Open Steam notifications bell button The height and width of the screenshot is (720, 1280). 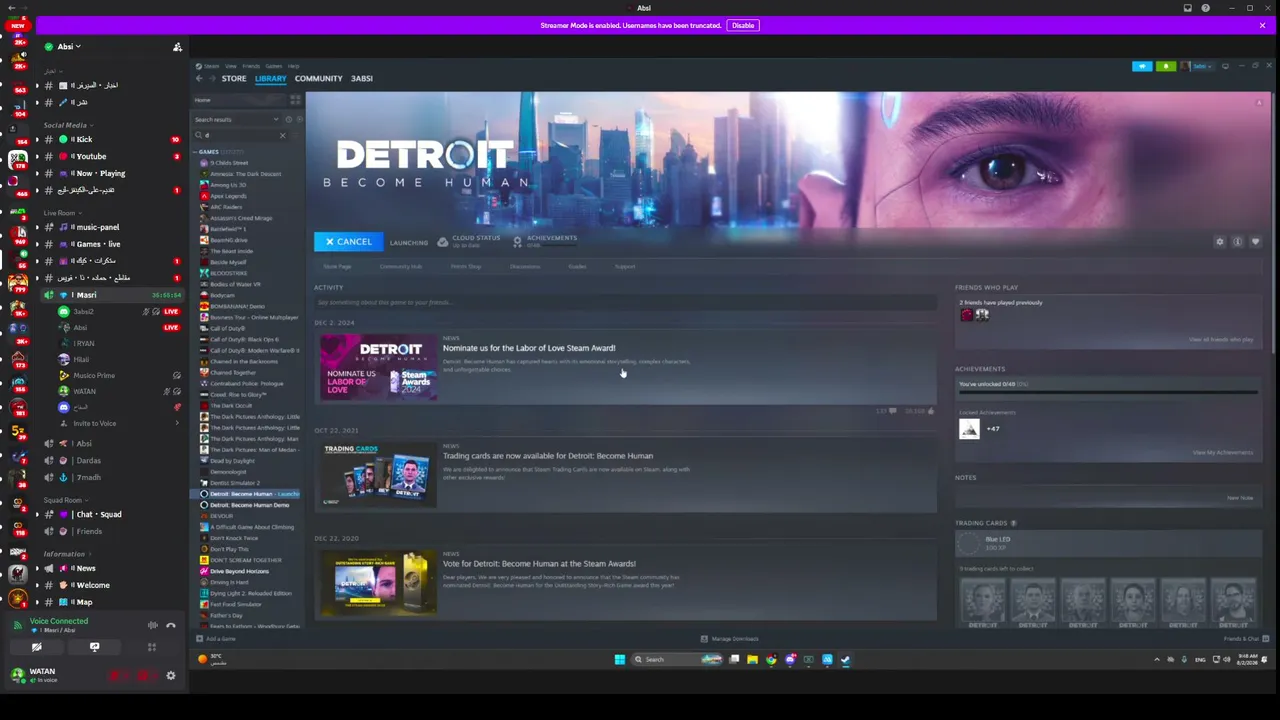(1165, 66)
